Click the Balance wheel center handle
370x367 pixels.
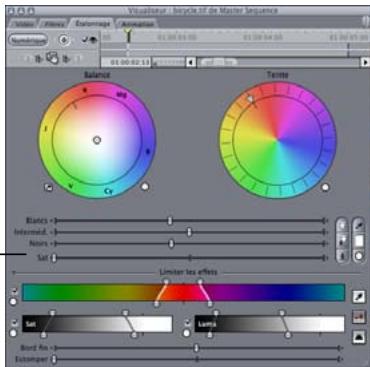(97, 140)
